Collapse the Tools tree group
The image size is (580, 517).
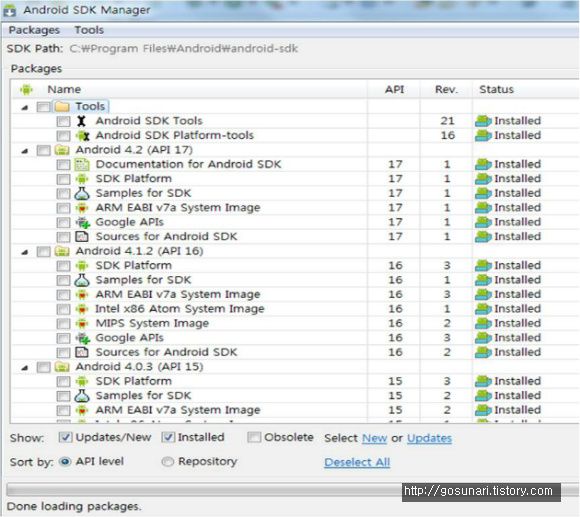point(25,108)
